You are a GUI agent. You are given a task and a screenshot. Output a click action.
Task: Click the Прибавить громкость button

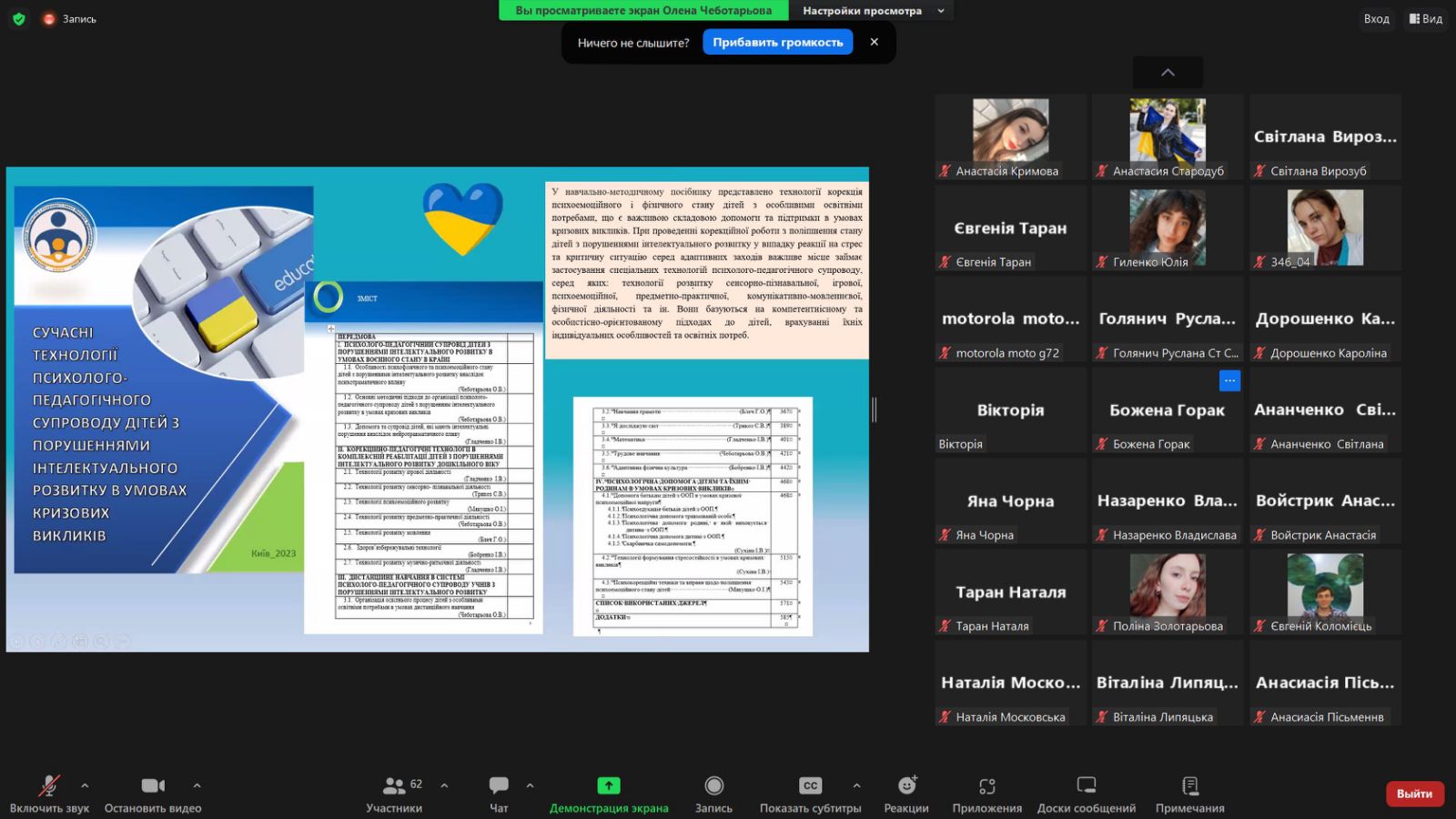pos(777,42)
